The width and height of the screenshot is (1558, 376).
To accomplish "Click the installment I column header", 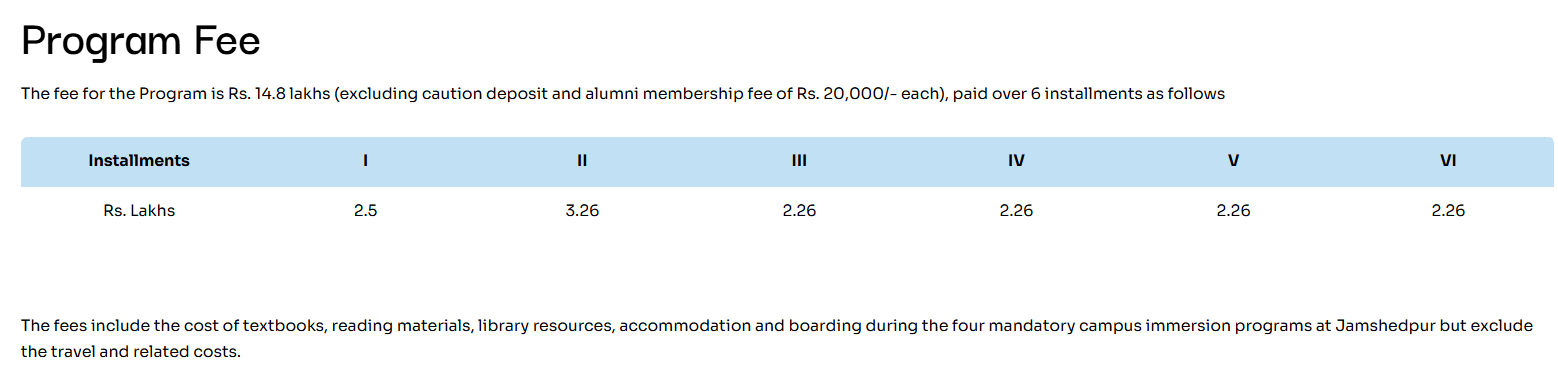I will (x=365, y=160).
